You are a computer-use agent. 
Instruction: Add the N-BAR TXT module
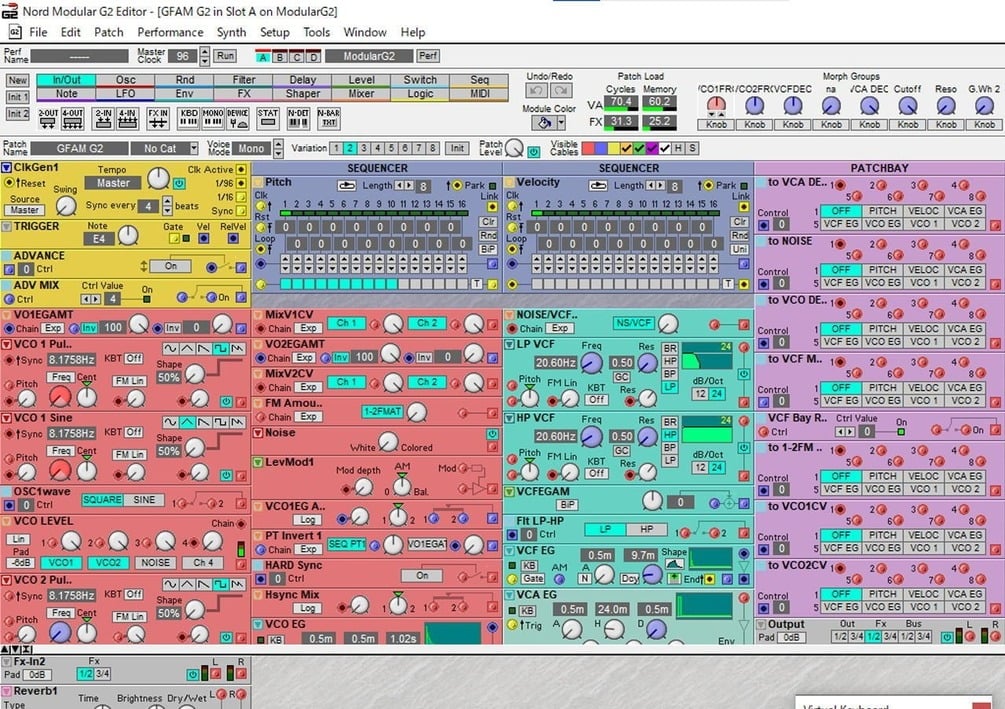[329, 119]
